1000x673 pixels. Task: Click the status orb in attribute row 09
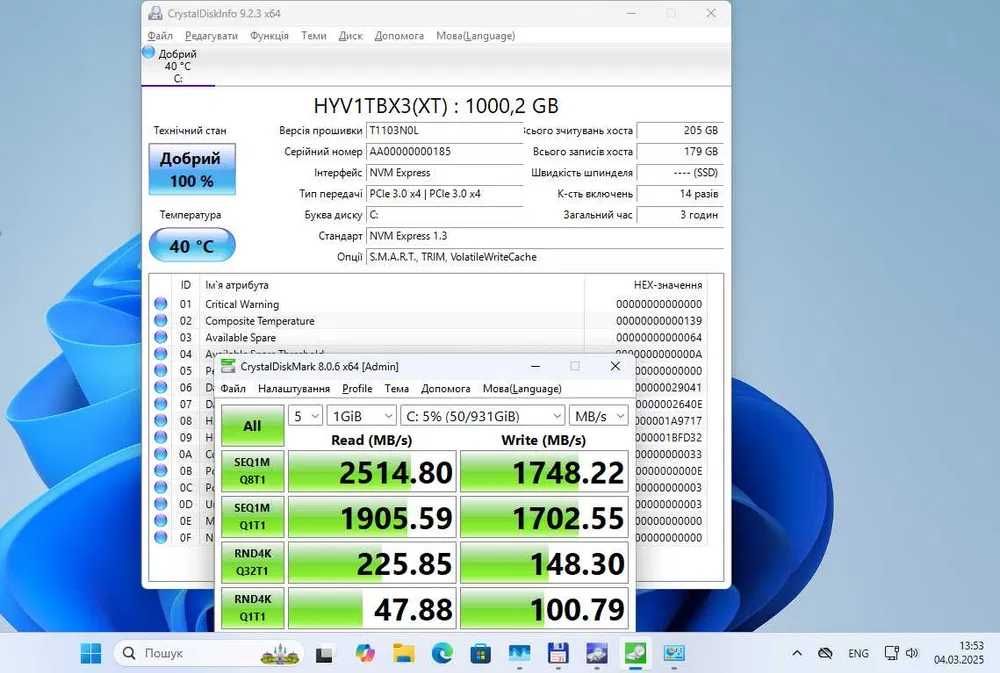[x=161, y=437]
